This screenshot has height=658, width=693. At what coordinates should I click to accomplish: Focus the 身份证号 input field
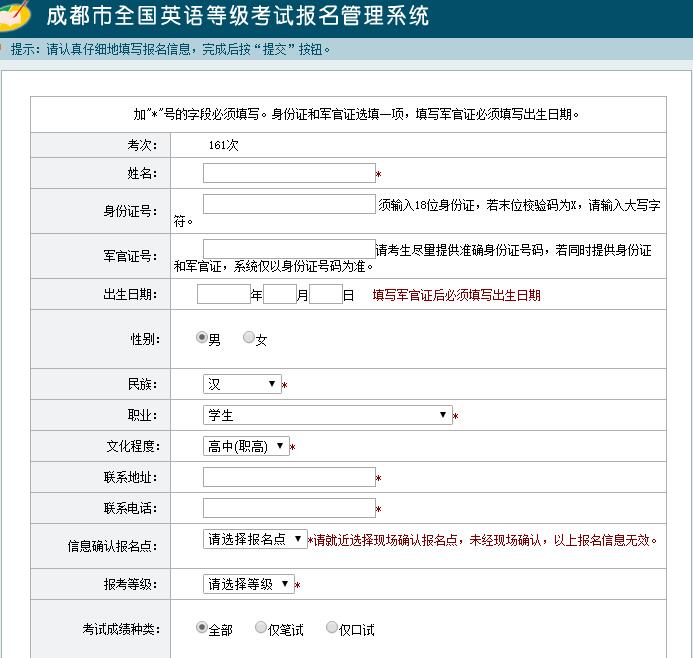[x=289, y=204]
